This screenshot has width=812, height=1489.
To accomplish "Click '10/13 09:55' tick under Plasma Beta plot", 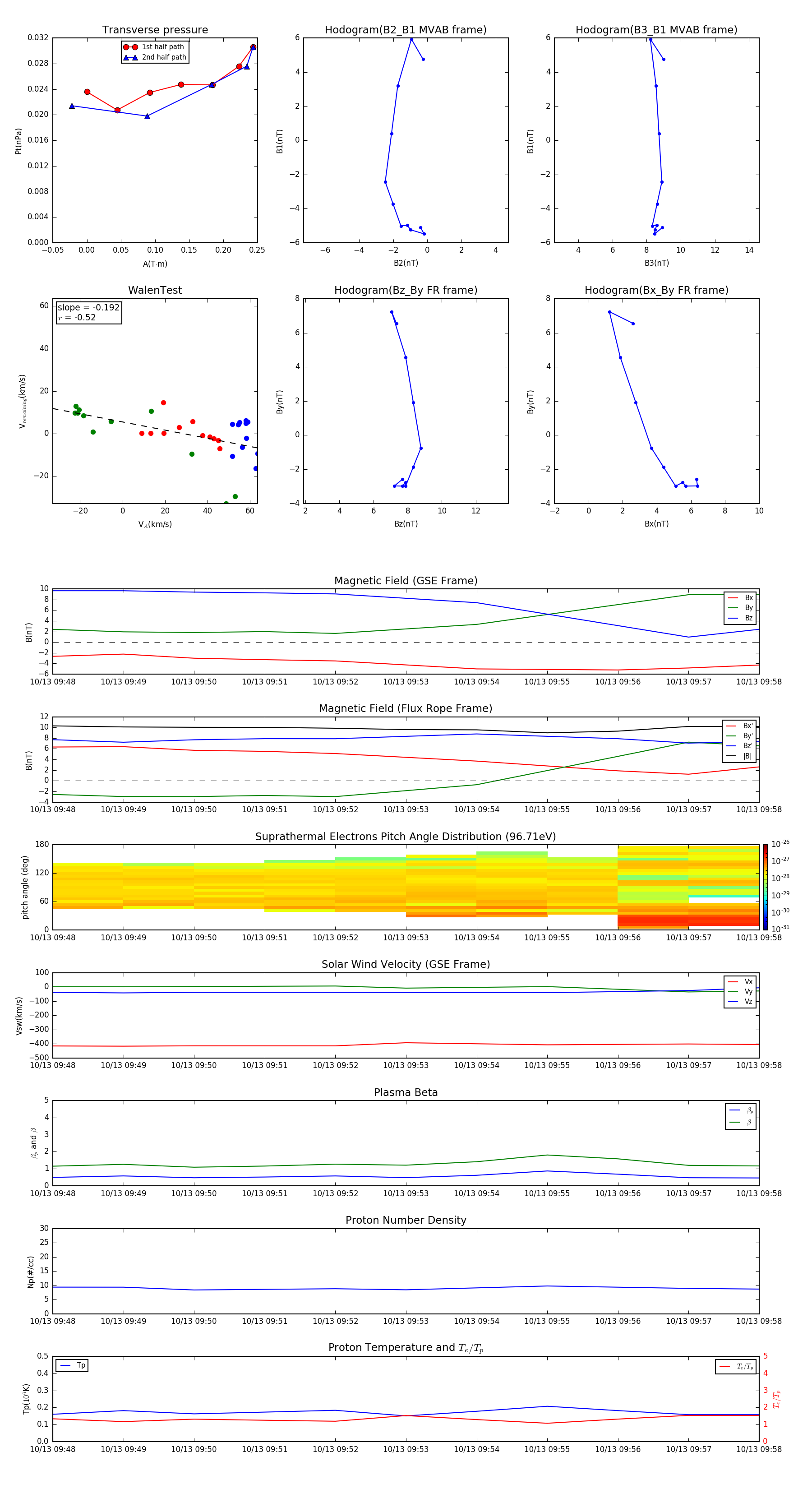I will (x=547, y=1193).
